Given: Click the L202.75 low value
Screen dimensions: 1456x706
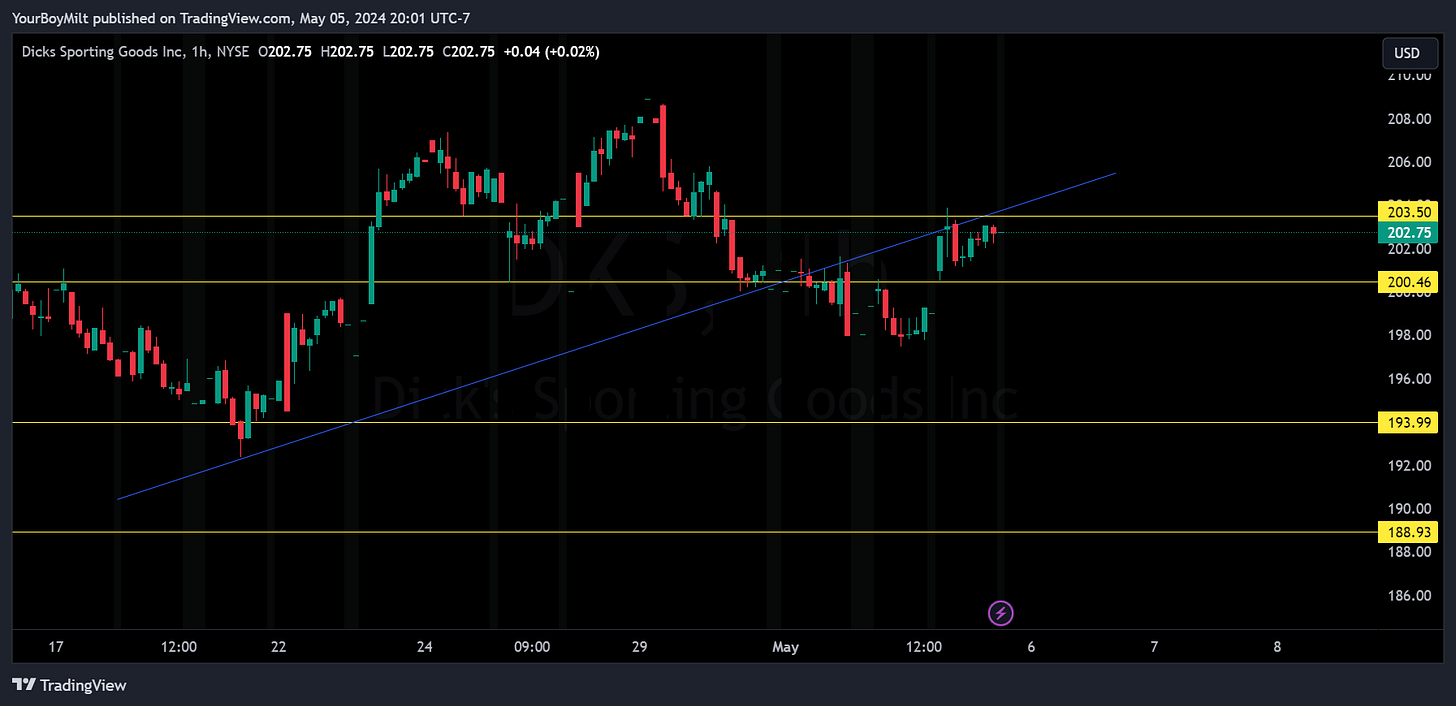Looking at the screenshot, I should tap(407, 52).
